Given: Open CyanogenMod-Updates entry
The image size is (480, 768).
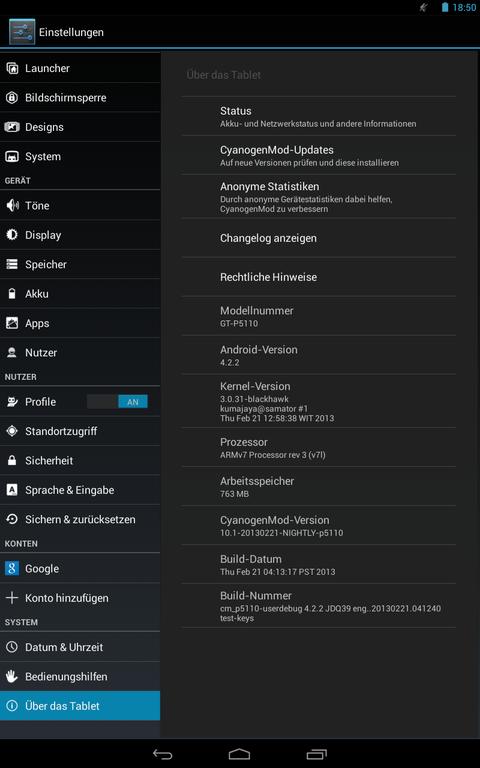Looking at the screenshot, I should [x=318, y=155].
